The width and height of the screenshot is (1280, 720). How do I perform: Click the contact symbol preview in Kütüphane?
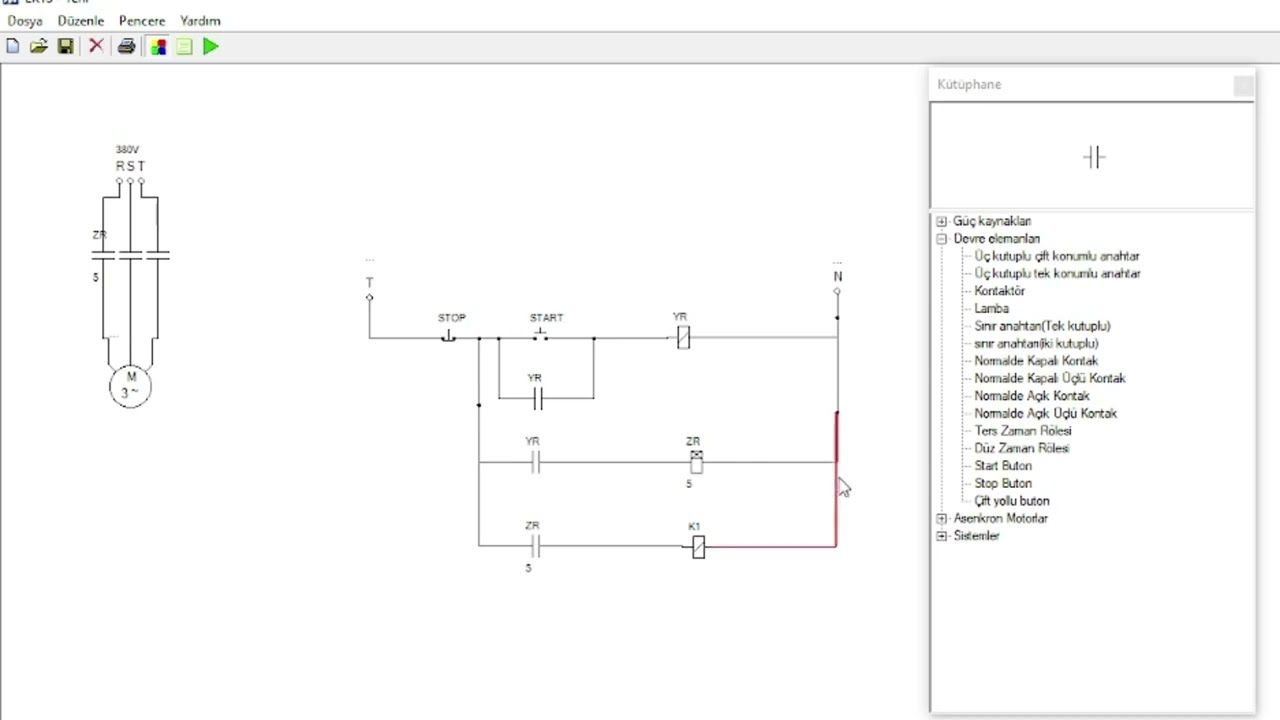[x=1093, y=157]
